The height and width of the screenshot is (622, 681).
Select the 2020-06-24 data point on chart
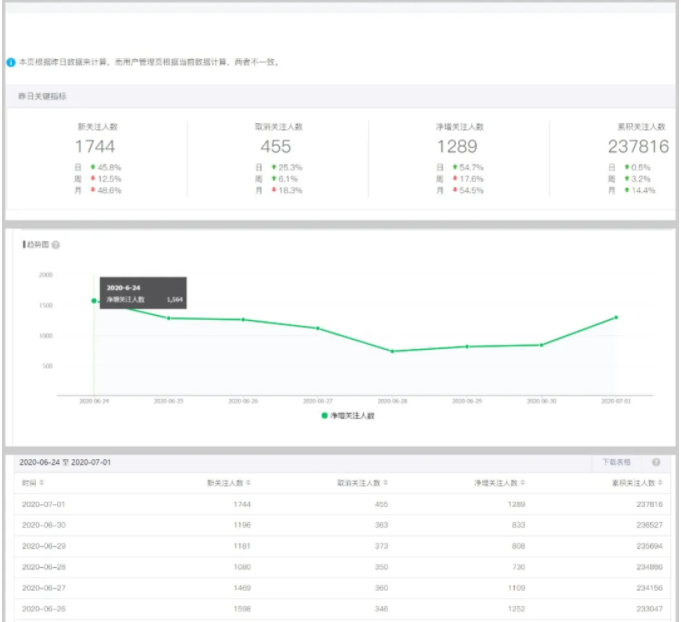(94, 301)
